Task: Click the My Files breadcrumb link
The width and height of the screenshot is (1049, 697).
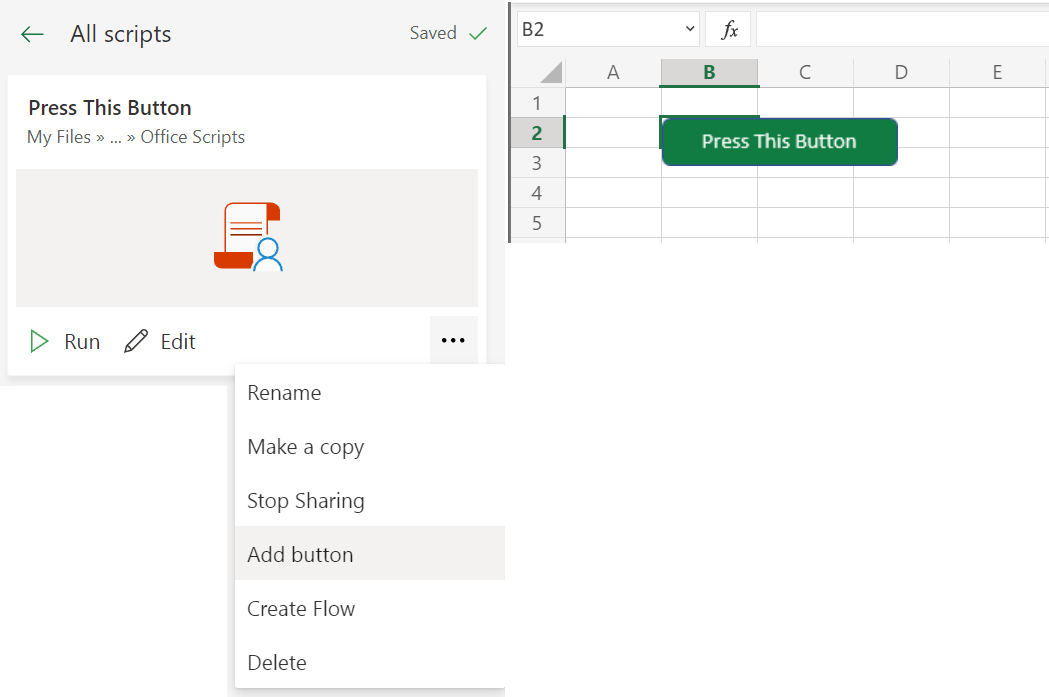Action: [x=59, y=137]
